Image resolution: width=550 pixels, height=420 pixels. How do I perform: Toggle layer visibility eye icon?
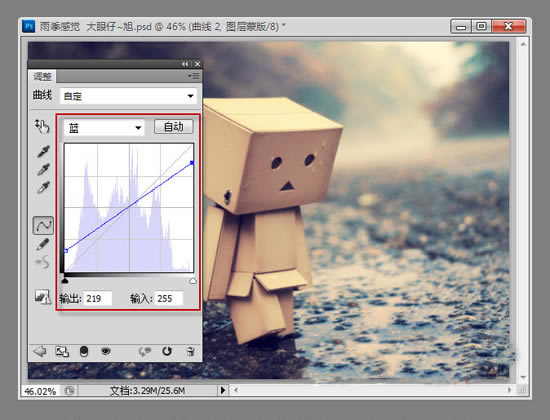click(106, 351)
